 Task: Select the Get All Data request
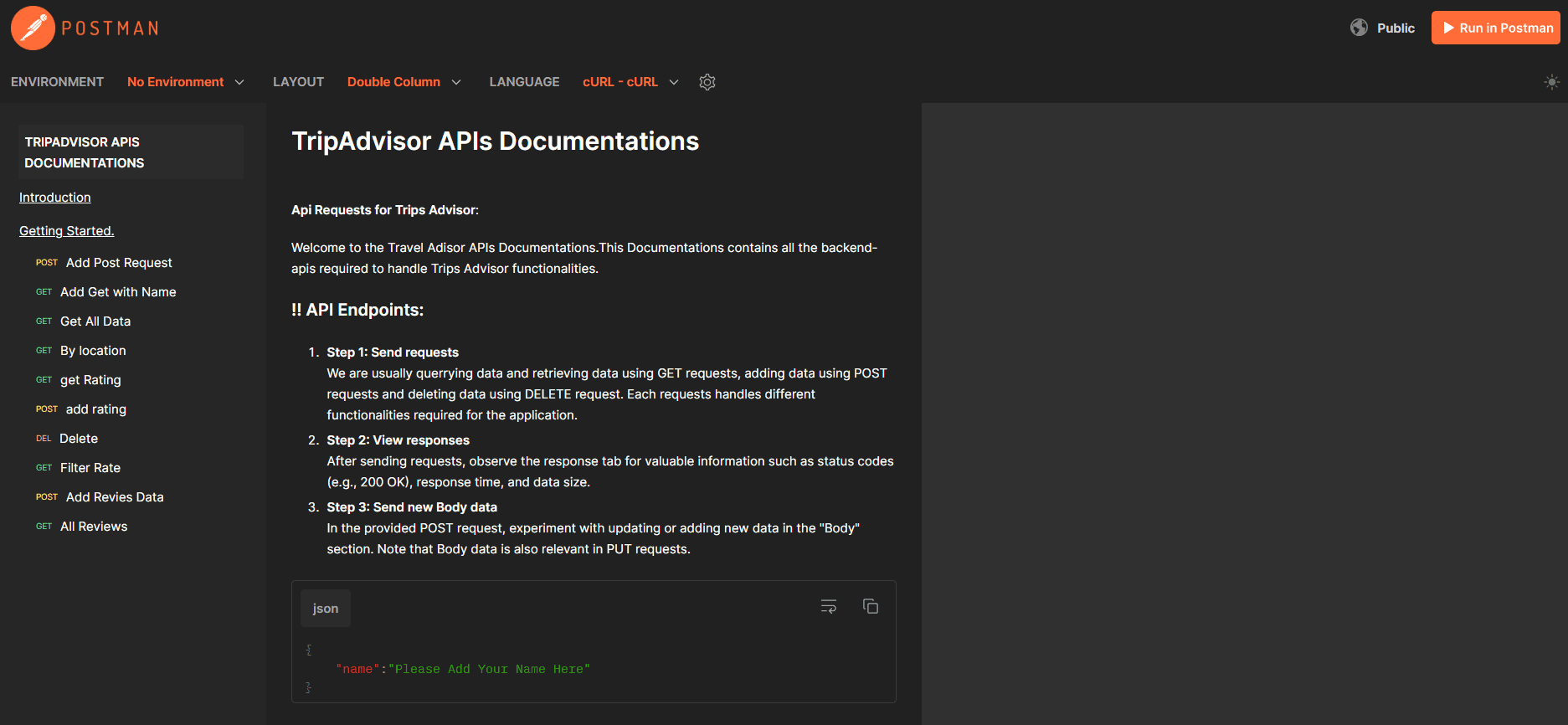point(95,321)
